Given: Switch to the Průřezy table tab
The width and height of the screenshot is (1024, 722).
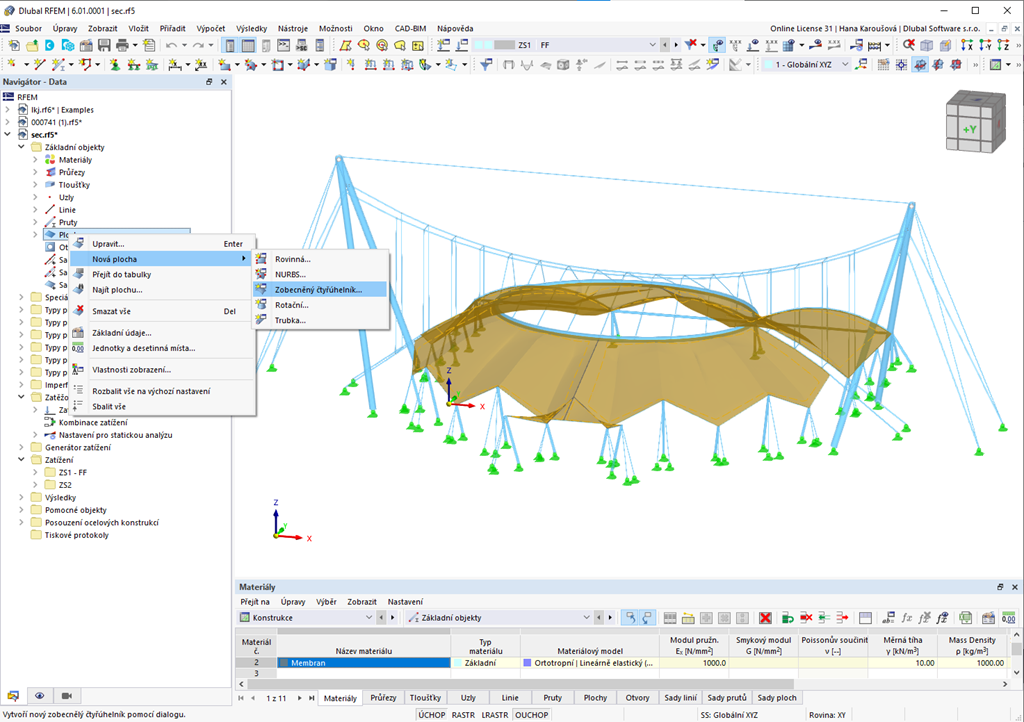Looking at the screenshot, I should [x=383, y=697].
